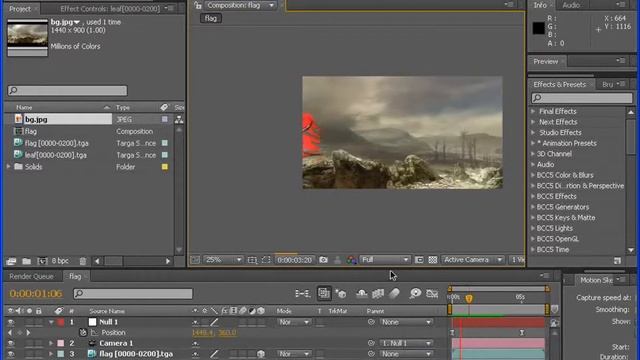Open the Active Camera view dropdown
The width and height of the screenshot is (640, 360).
(x=473, y=260)
